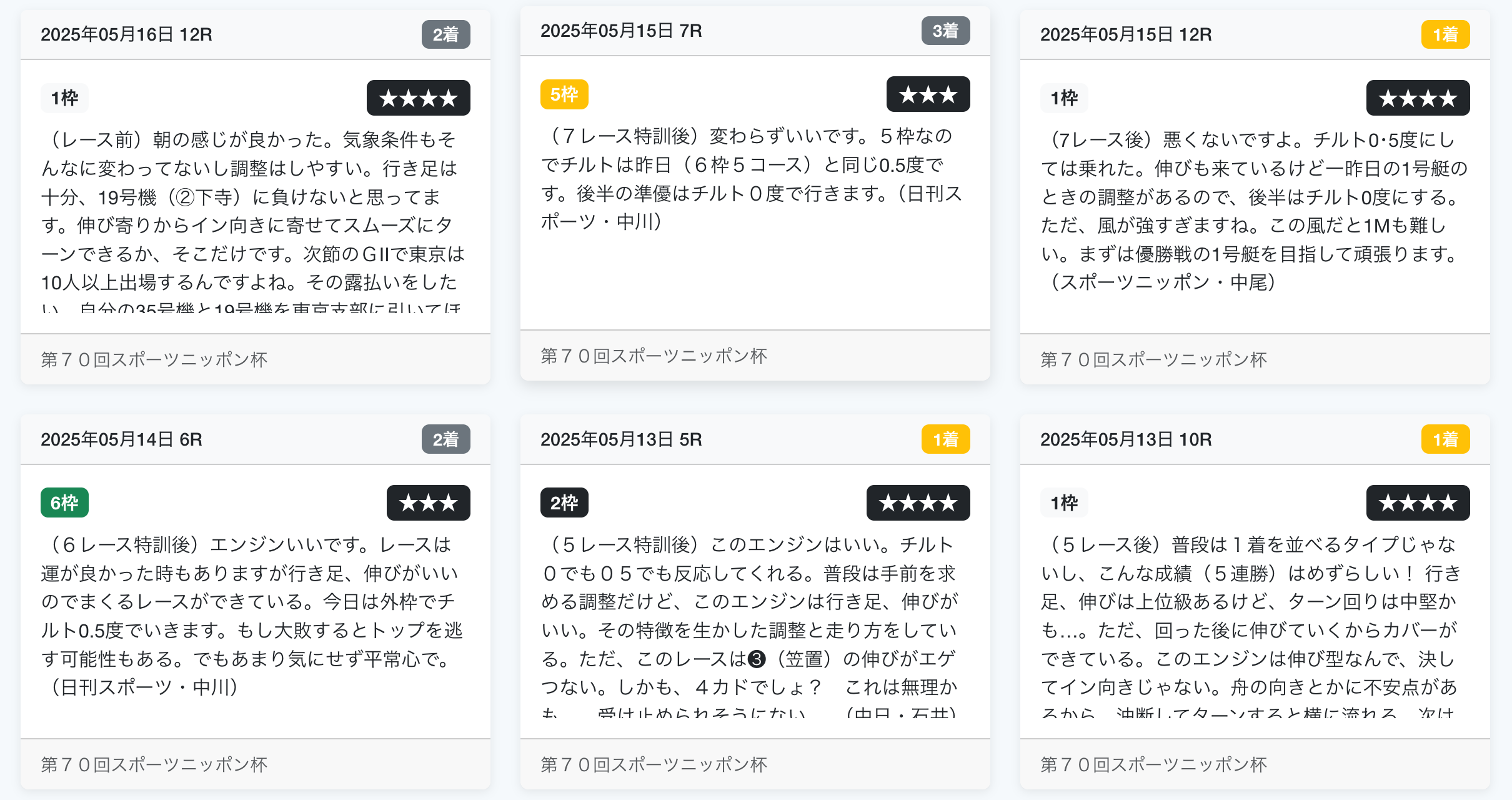The image size is (1512, 800).
Task: Open the 2025年05月15日 7R card header
Action: point(621,31)
